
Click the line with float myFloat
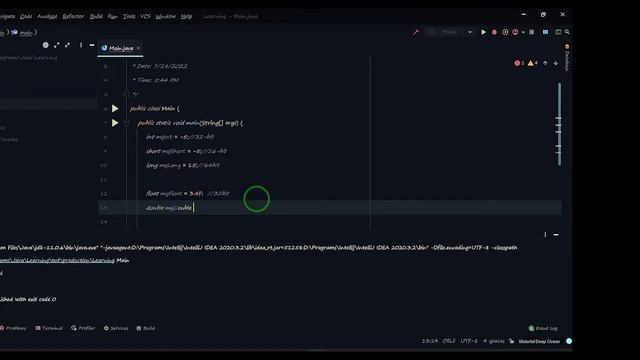click(188, 193)
